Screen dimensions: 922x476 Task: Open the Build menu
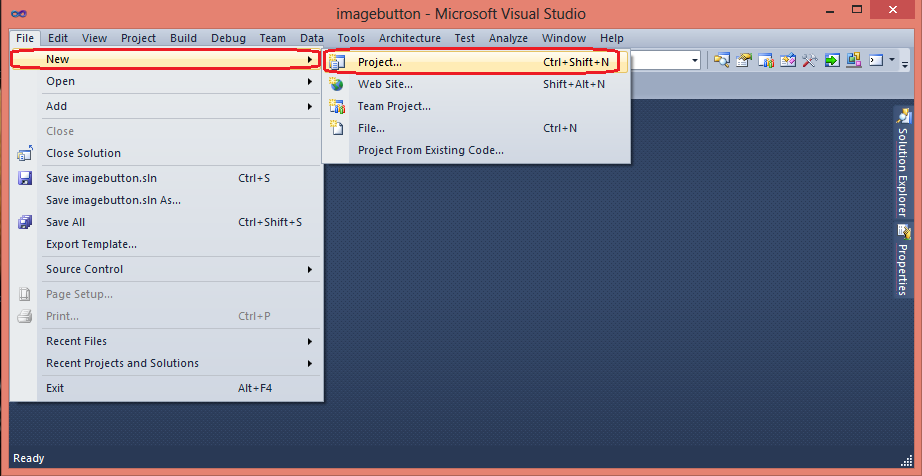click(183, 38)
